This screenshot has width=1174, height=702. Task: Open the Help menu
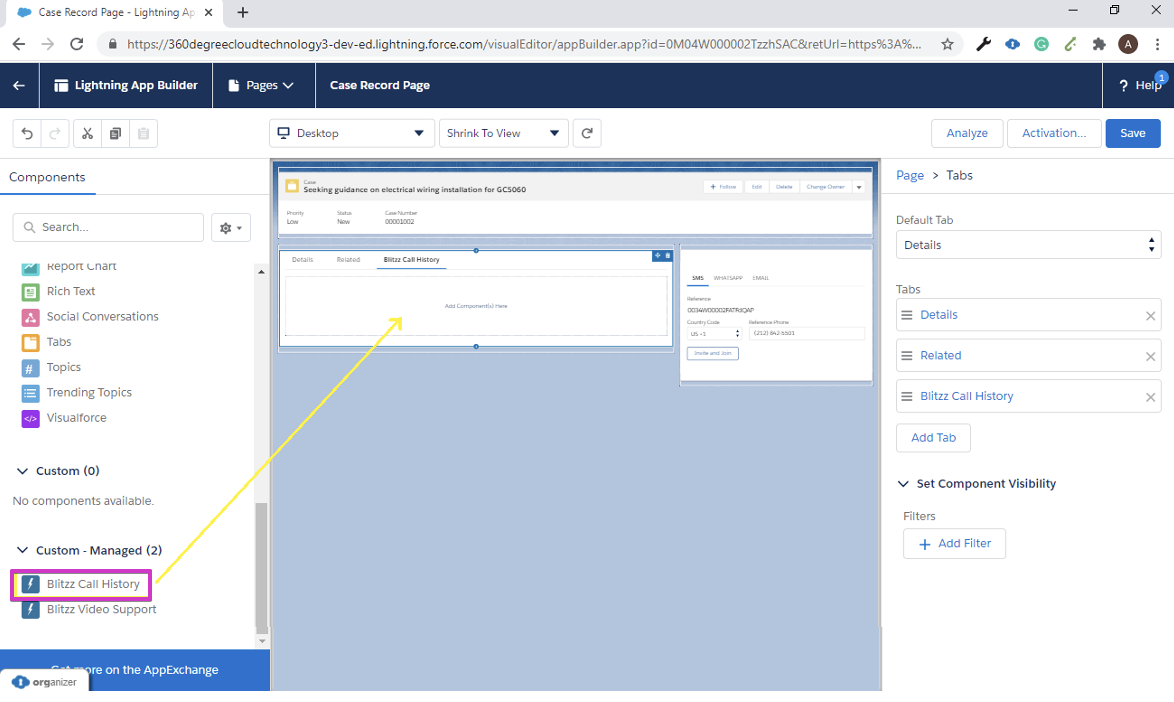(1140, 85)
